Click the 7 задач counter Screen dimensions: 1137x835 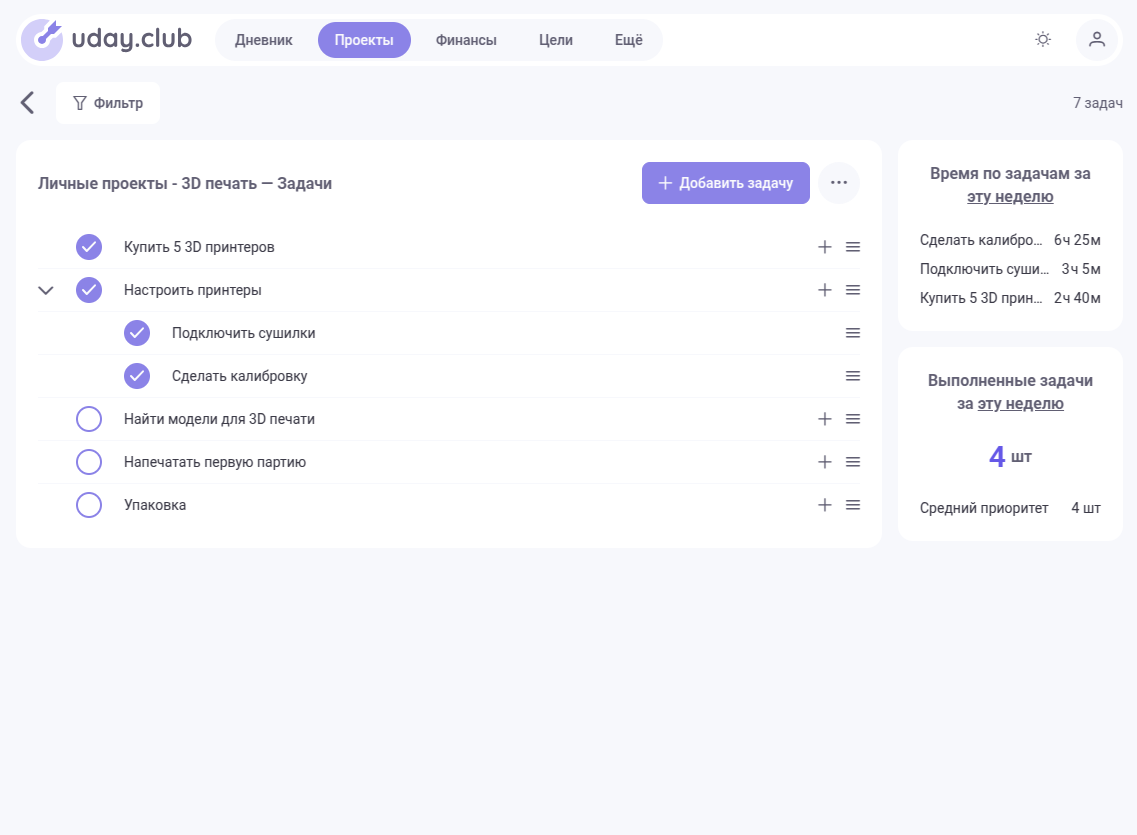coord(1097,103)
